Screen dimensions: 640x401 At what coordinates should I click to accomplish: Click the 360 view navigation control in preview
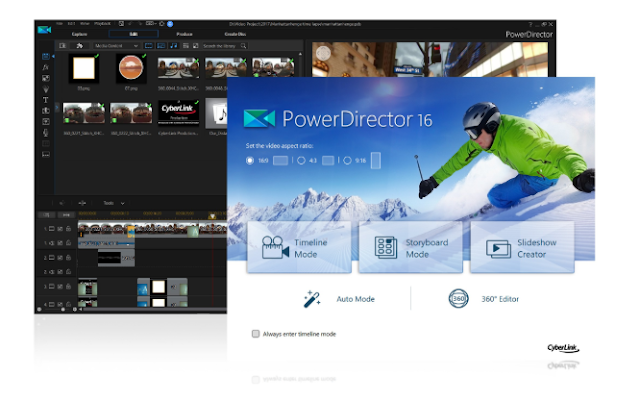[x=323, y=53]
